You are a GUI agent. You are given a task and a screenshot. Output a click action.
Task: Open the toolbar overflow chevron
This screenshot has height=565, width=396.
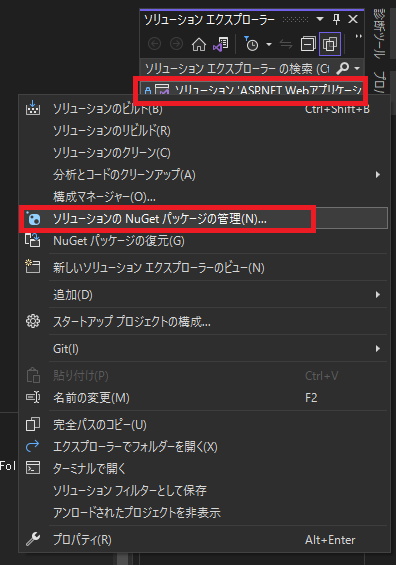coord(358,36)
